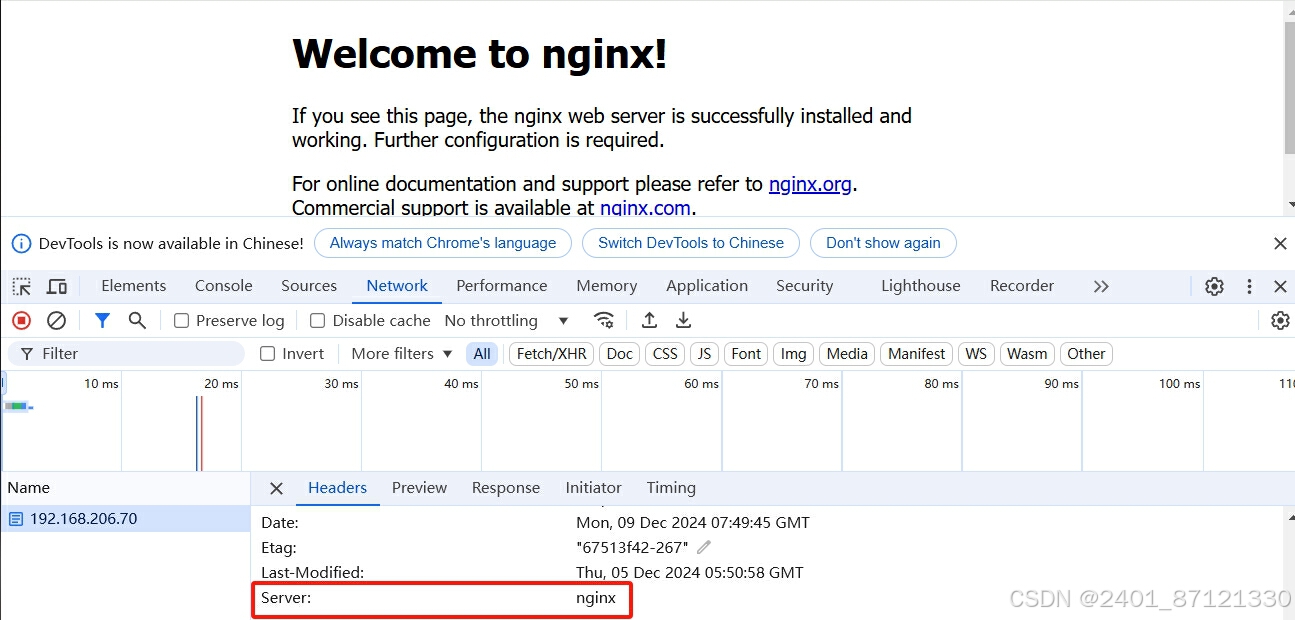Viewport: 1295px width, 620px height.
Task: Follow the nginx.org link
Action: (x=810, y=184)
